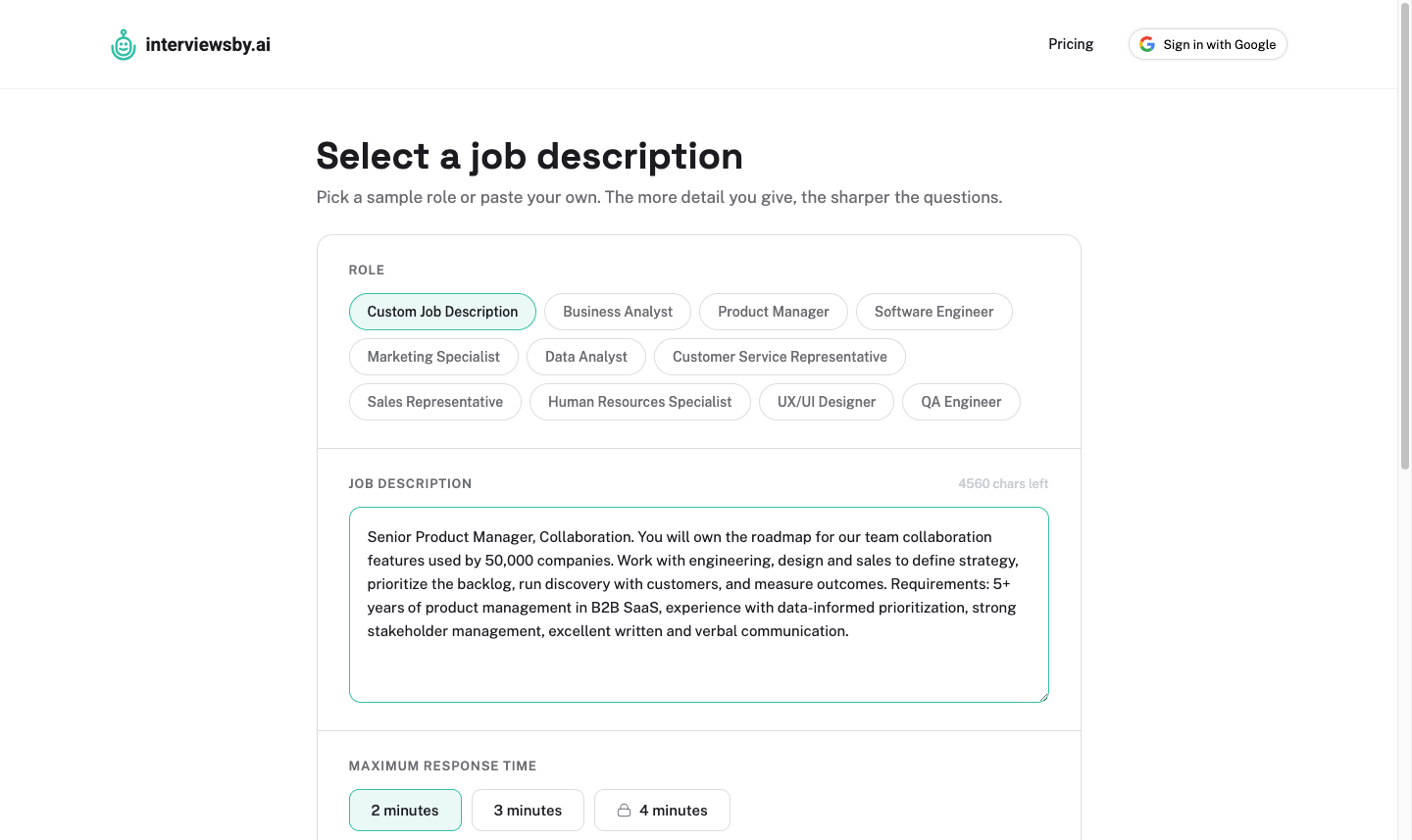This screenshot has height=840, width=1412.
Task: Click the Google G icon
Action: tap(1146, 44)
